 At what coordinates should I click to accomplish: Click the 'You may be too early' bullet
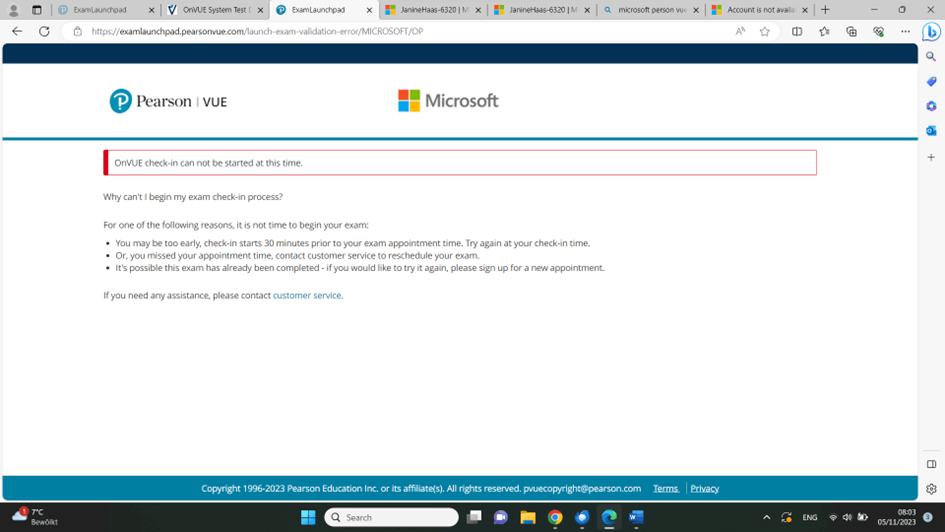353,243
